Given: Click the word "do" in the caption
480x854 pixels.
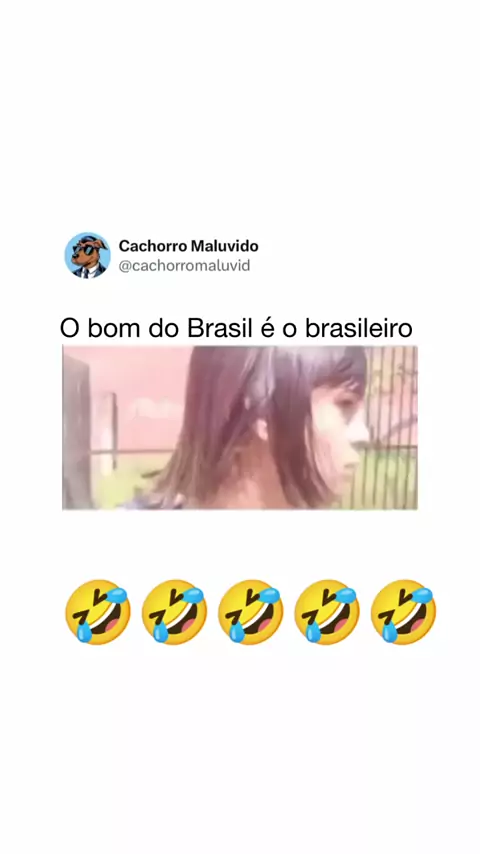Looking at the screenshot, I should pyautogui.click(x=162, y=329).
